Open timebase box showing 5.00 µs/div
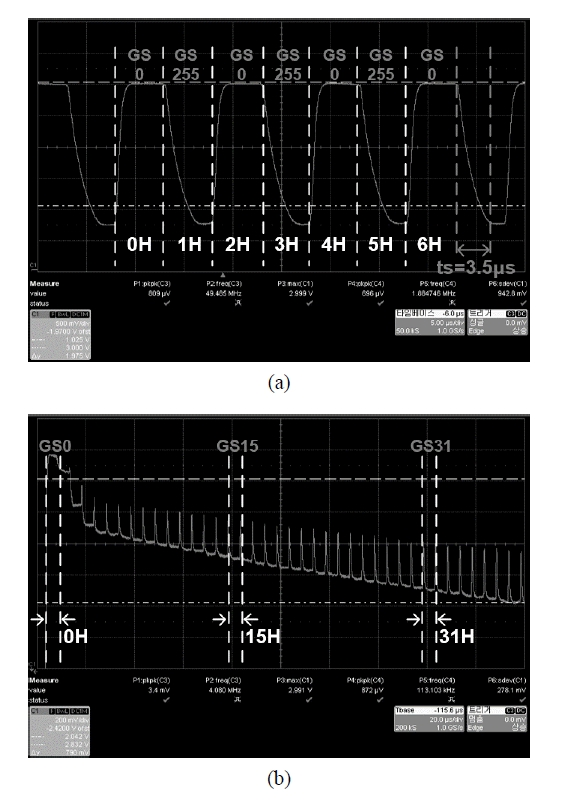 pos(430,322)
